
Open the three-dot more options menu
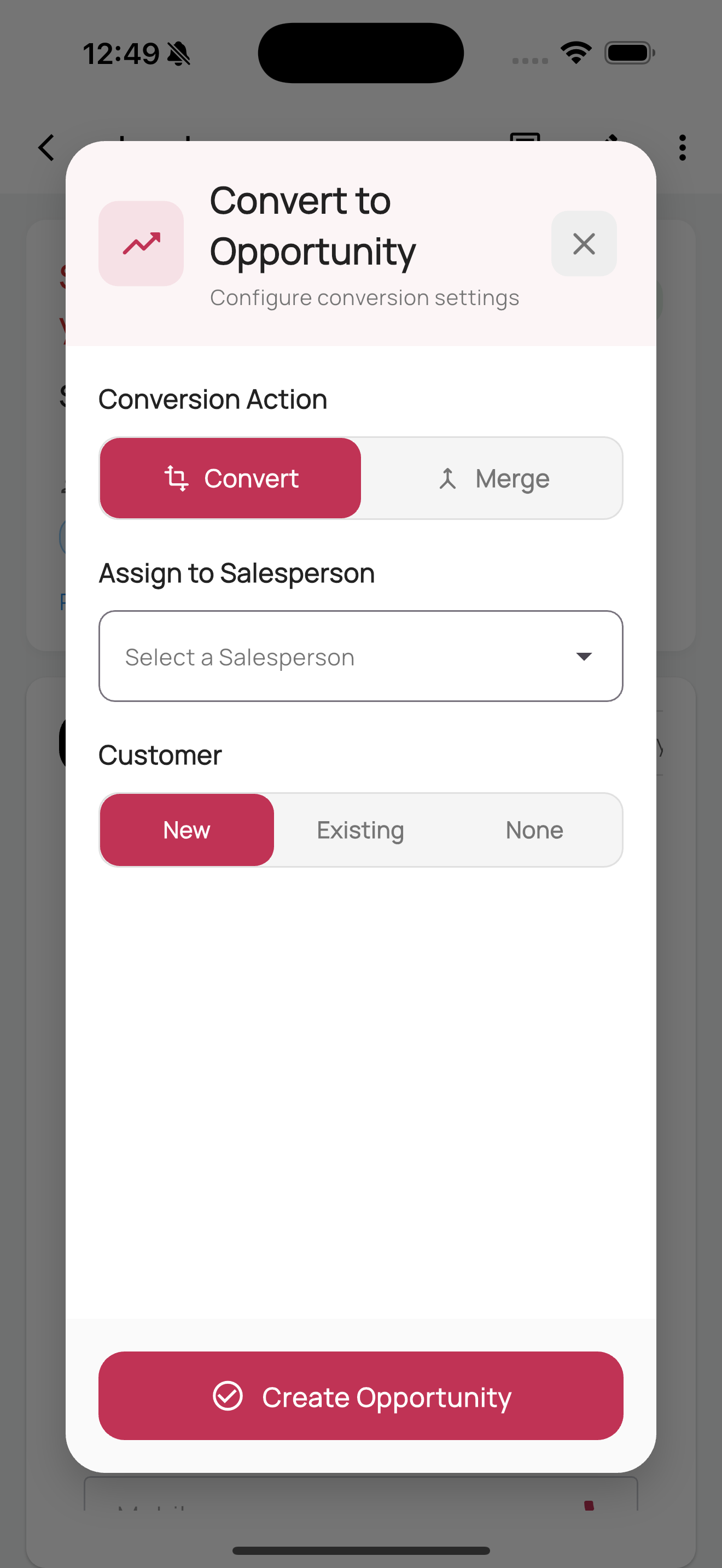pos(682,148)
